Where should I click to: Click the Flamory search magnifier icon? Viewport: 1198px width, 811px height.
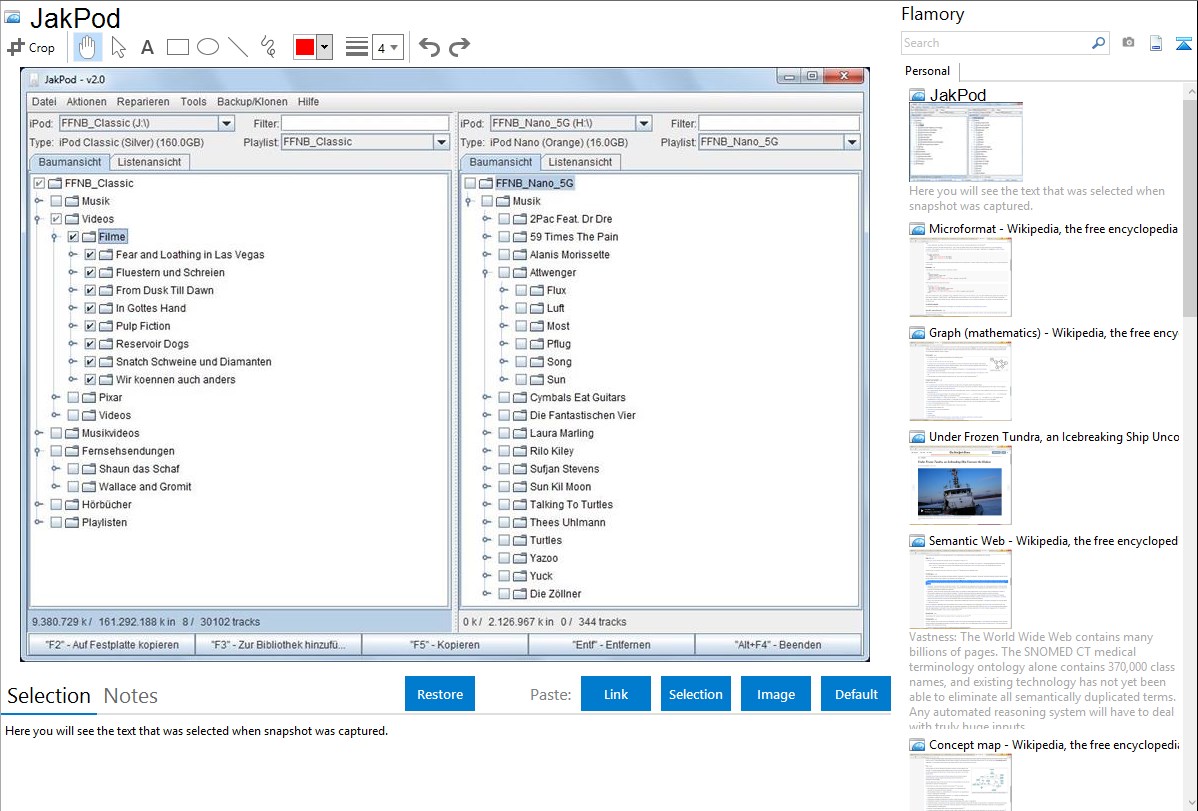pyautogui.click(x=1098, y=43)
